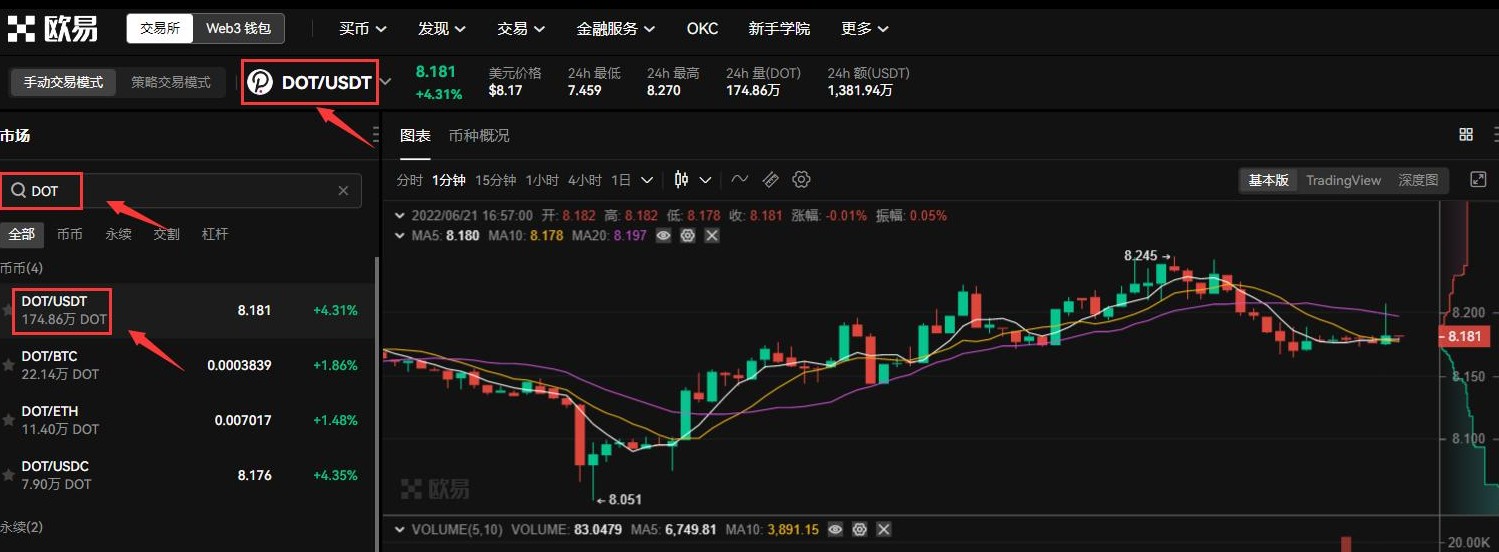Open the 交易 dropdown menu
Screen dimensions: 1499x552
coord(521,28)
